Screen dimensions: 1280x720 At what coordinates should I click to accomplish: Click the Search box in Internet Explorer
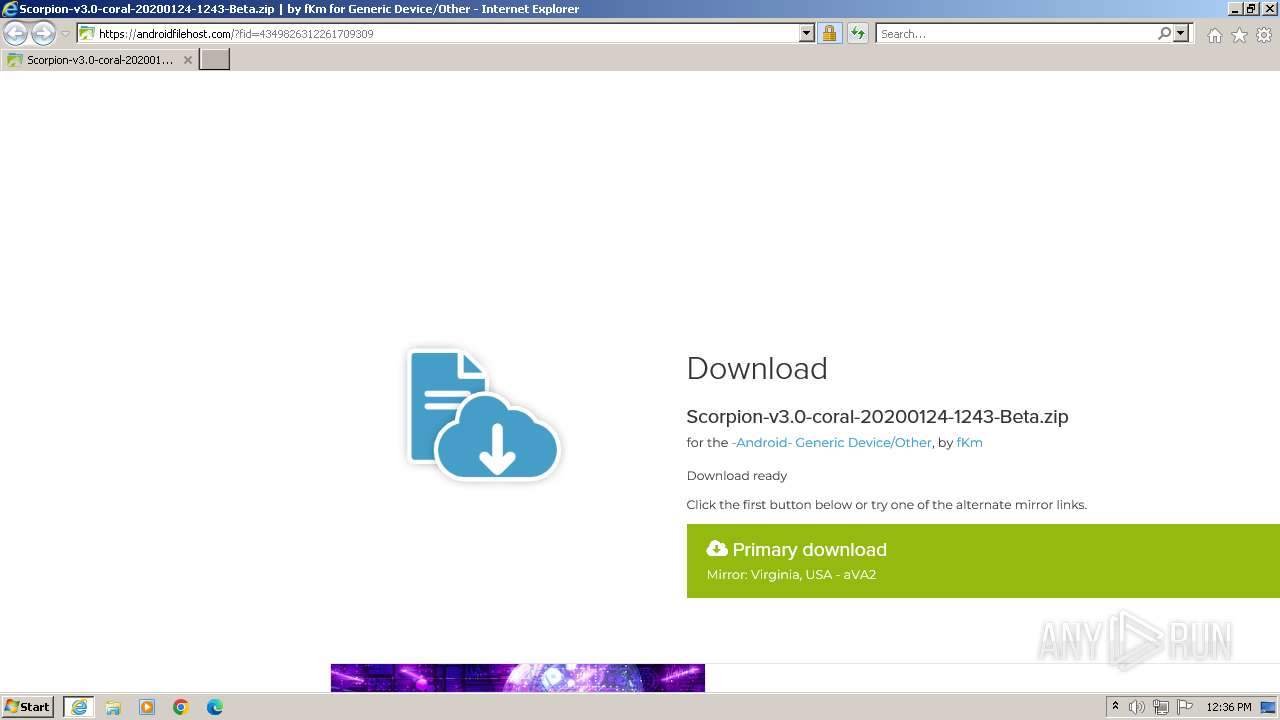click(x=1016, y=34)
